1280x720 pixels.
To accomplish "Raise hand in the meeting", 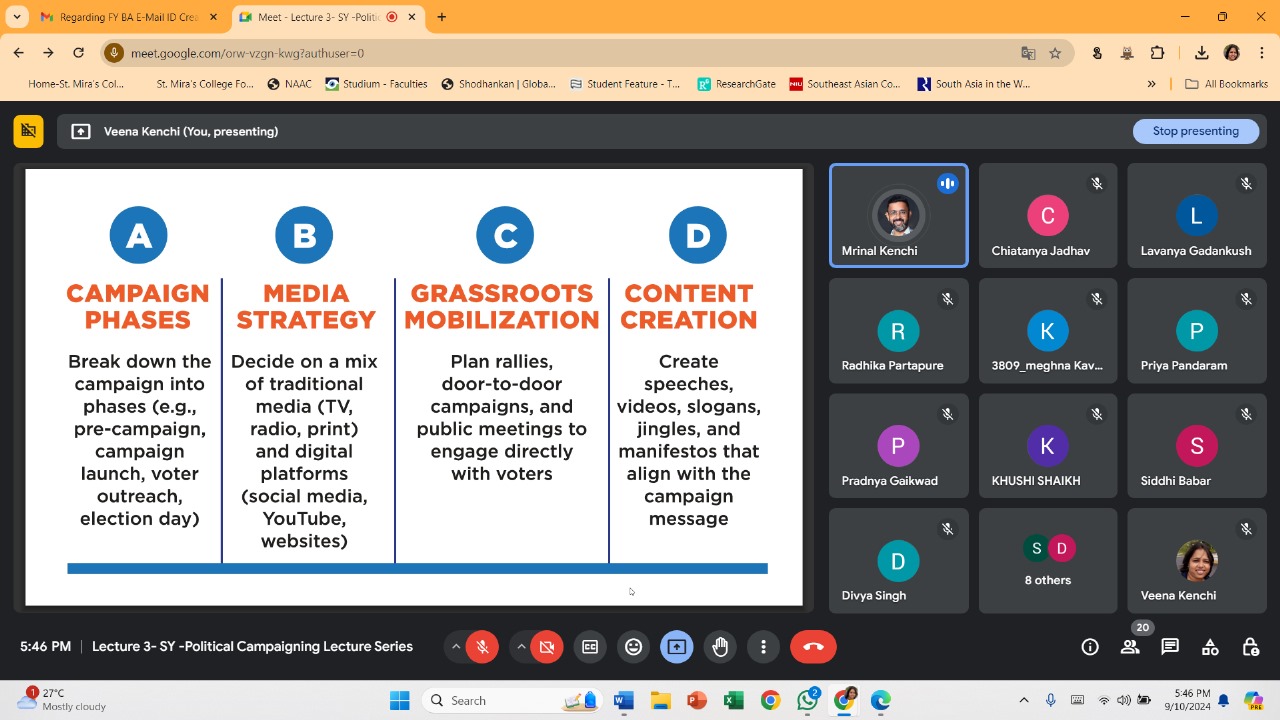I will [x=720, y=647].
